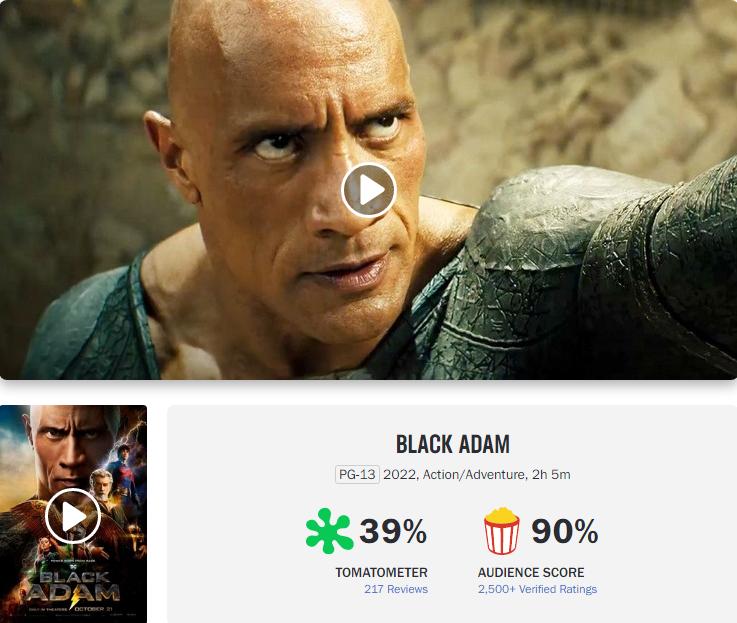737x623 pixels.
Task: Click the PG-13 rating badge
Action: point(357,474)
